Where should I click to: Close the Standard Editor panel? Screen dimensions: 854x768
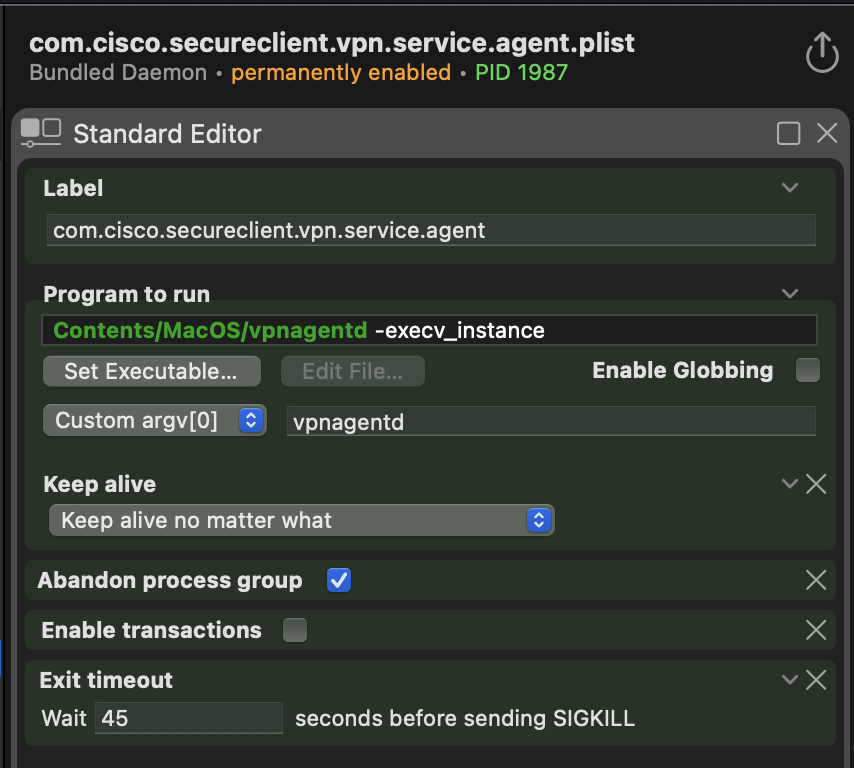[x=827, y=133]
